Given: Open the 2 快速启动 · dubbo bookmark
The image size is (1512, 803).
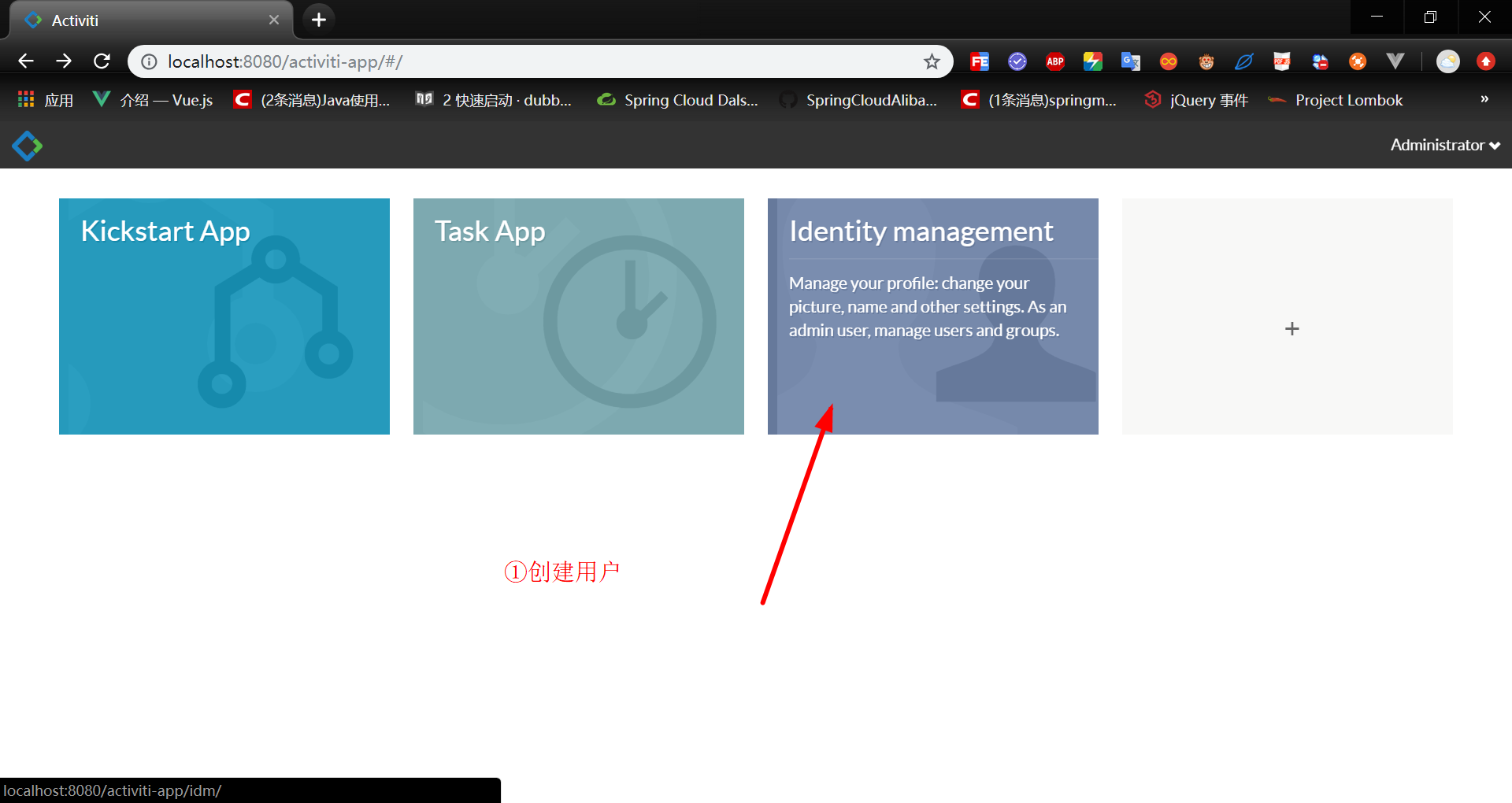Looking at the screenshot, I should coord(494,100).
